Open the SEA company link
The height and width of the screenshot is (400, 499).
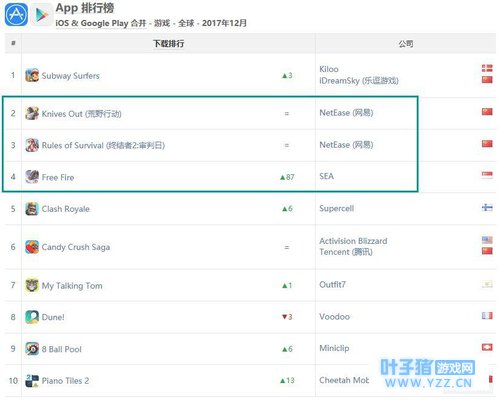[x=326, y=176]
